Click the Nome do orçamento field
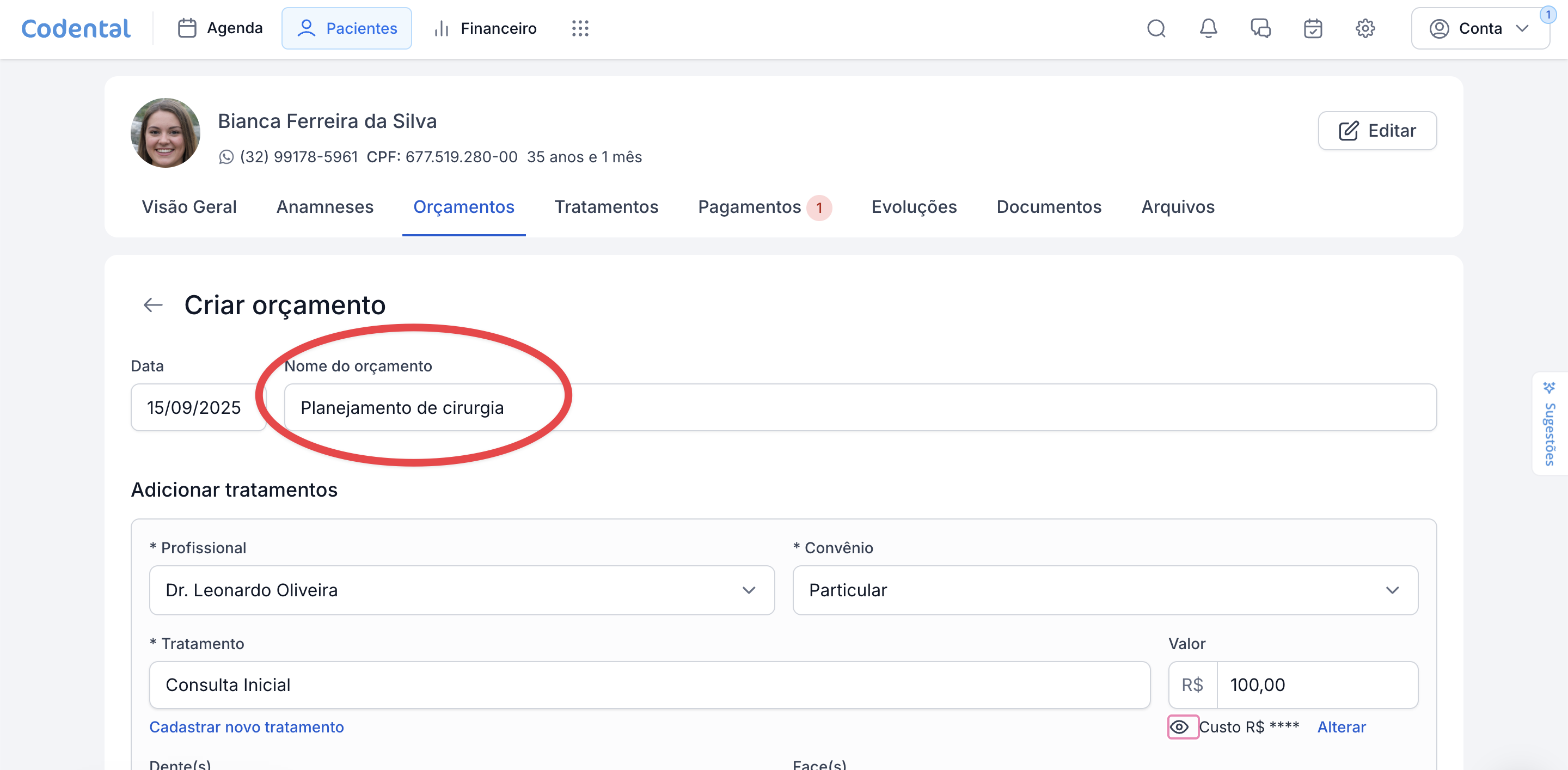The image size is (1568, 770). click(x=860, y=407)
